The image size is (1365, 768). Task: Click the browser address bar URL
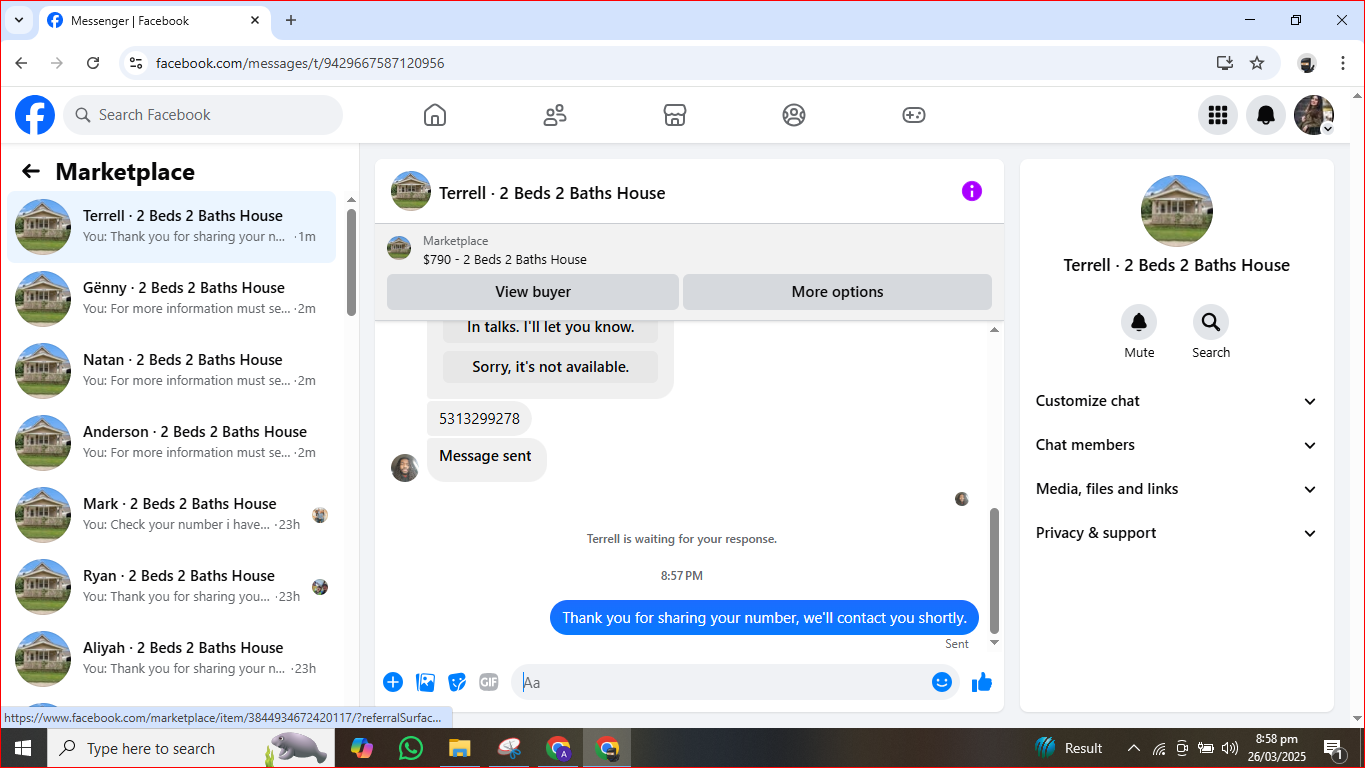pos(300,63)
